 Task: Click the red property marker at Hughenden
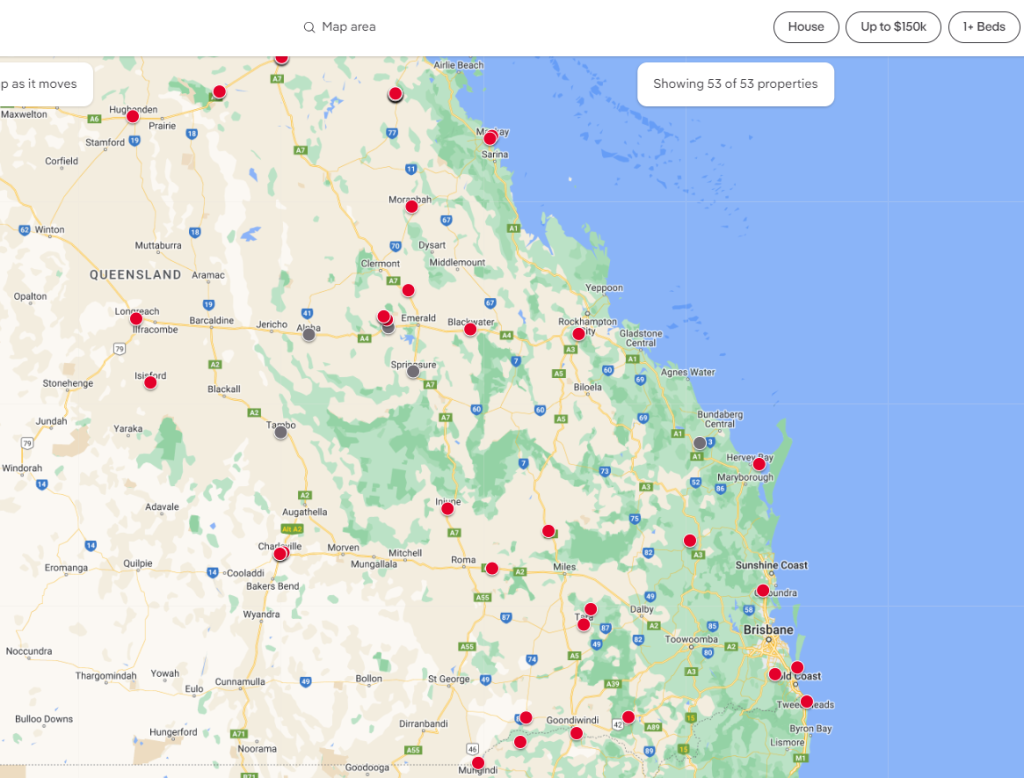click(133, 117)
